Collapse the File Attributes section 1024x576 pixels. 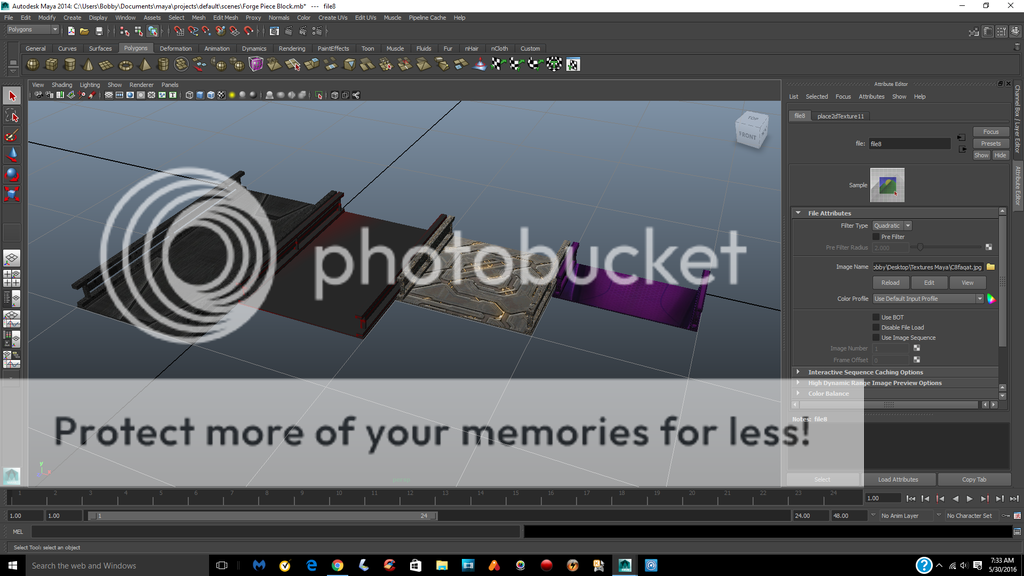798,213
